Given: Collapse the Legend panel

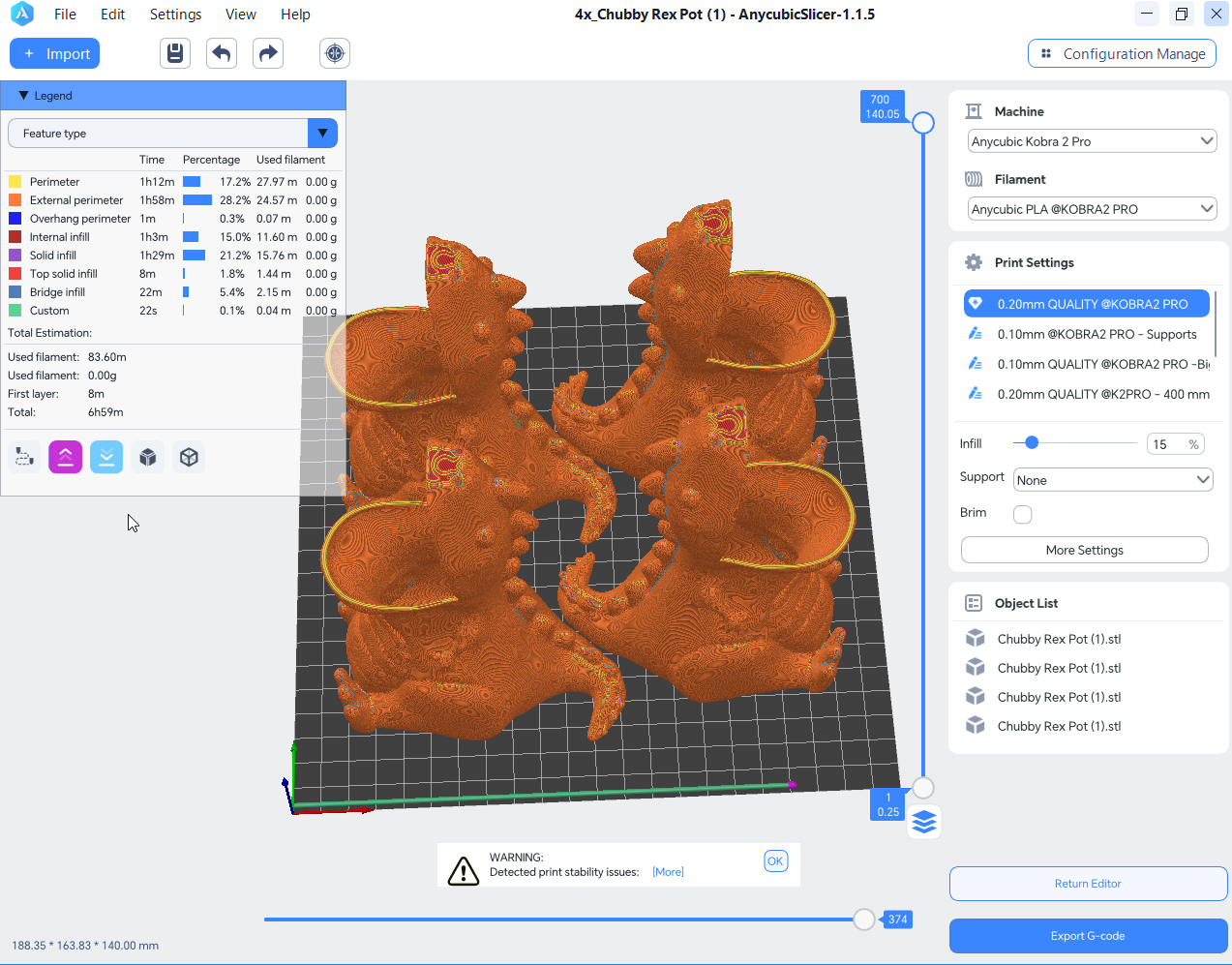Looking at the screenshot, I should pos(24,96).
